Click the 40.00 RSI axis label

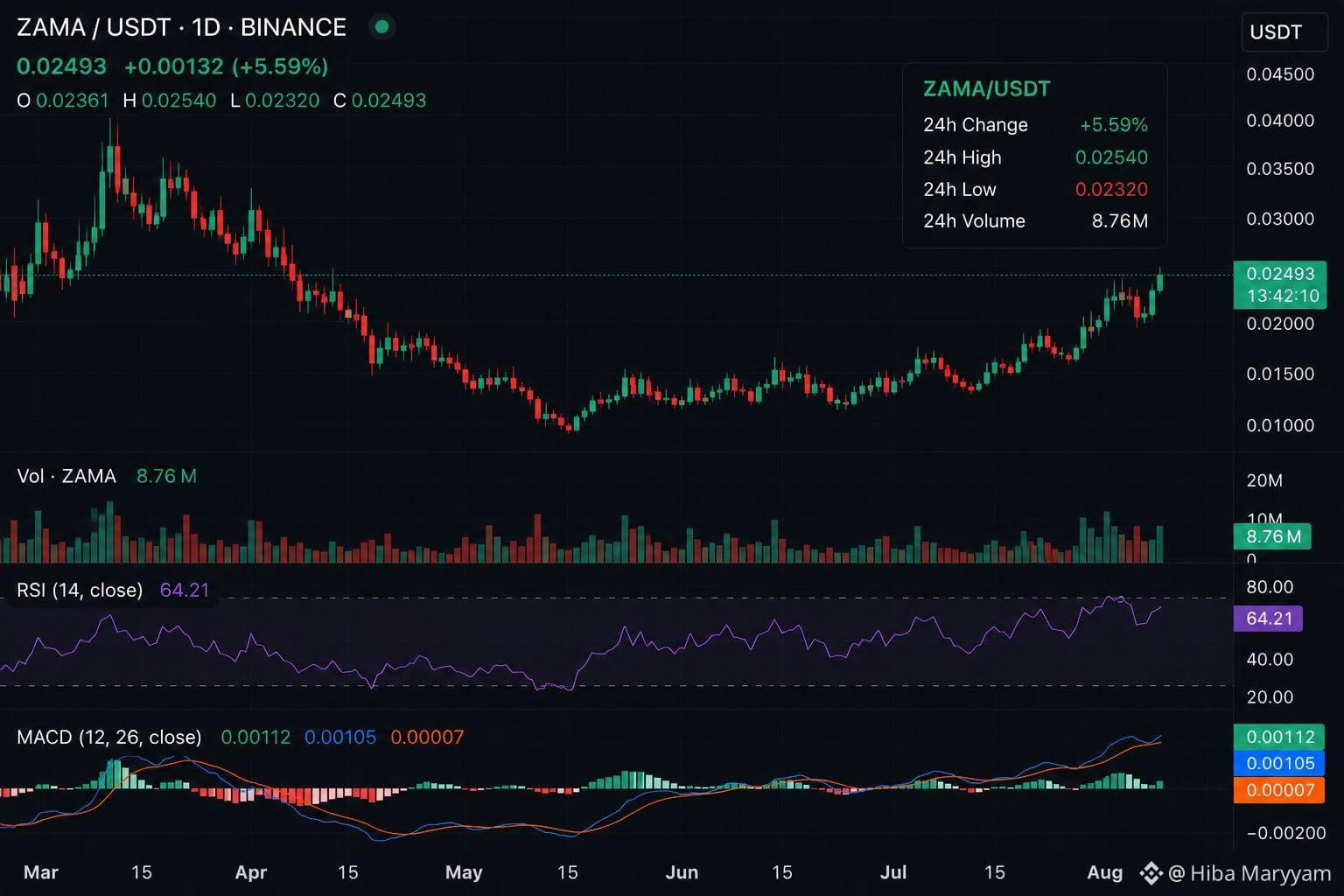click(x=1270, y=660)
